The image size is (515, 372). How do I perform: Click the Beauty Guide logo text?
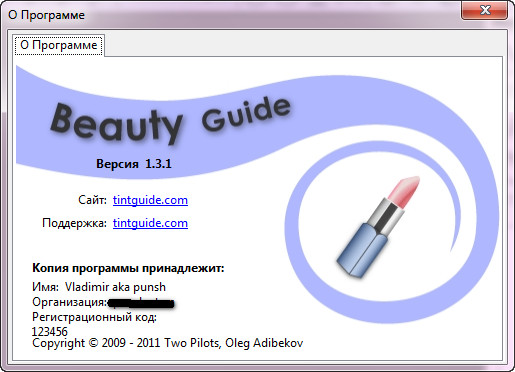click(171, 120)
